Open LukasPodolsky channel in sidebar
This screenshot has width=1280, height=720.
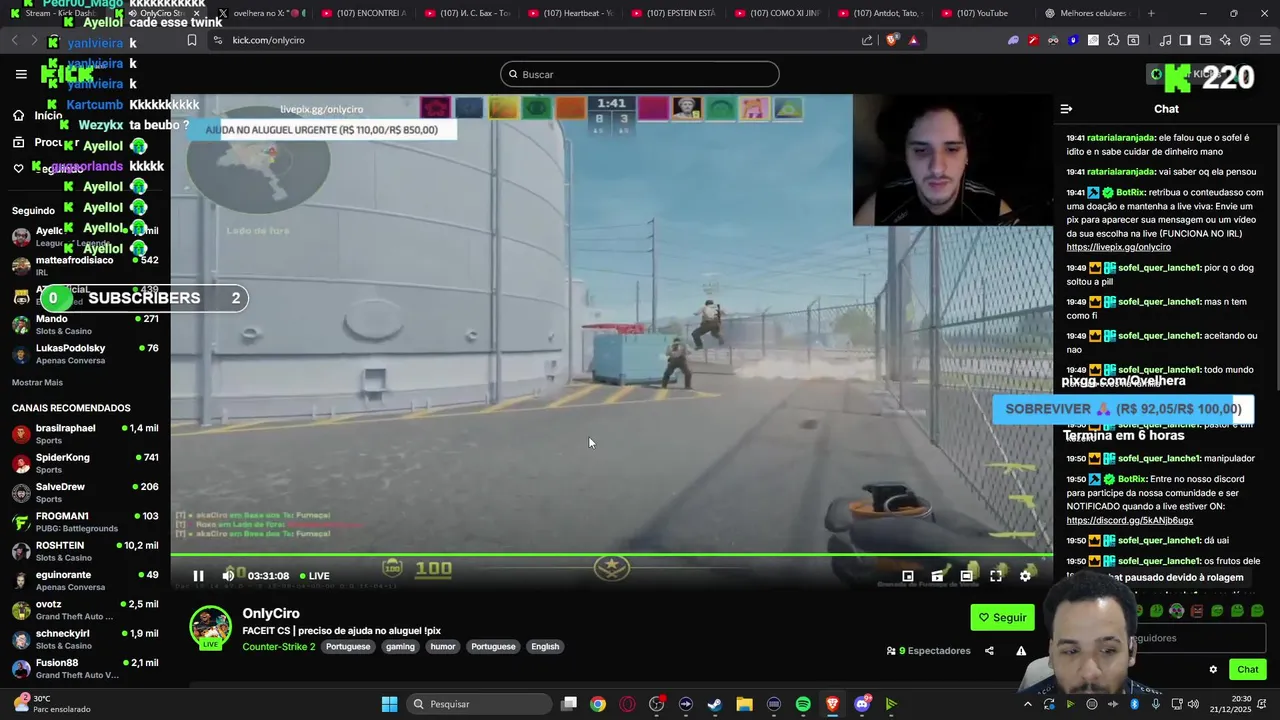click(x=85, y=354)
